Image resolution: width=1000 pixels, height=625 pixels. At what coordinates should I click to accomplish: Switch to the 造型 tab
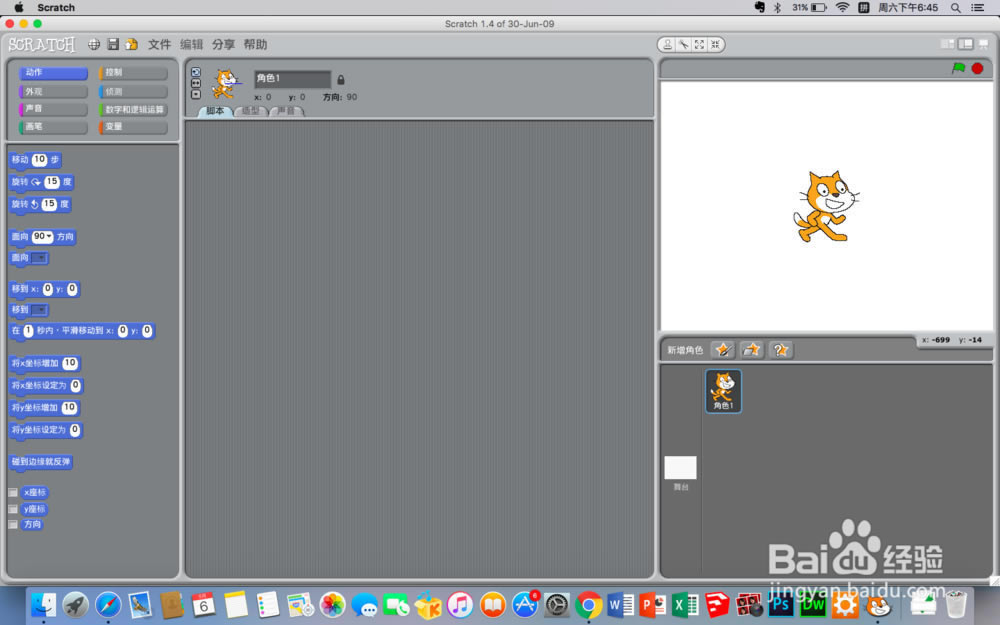(251, 111)
